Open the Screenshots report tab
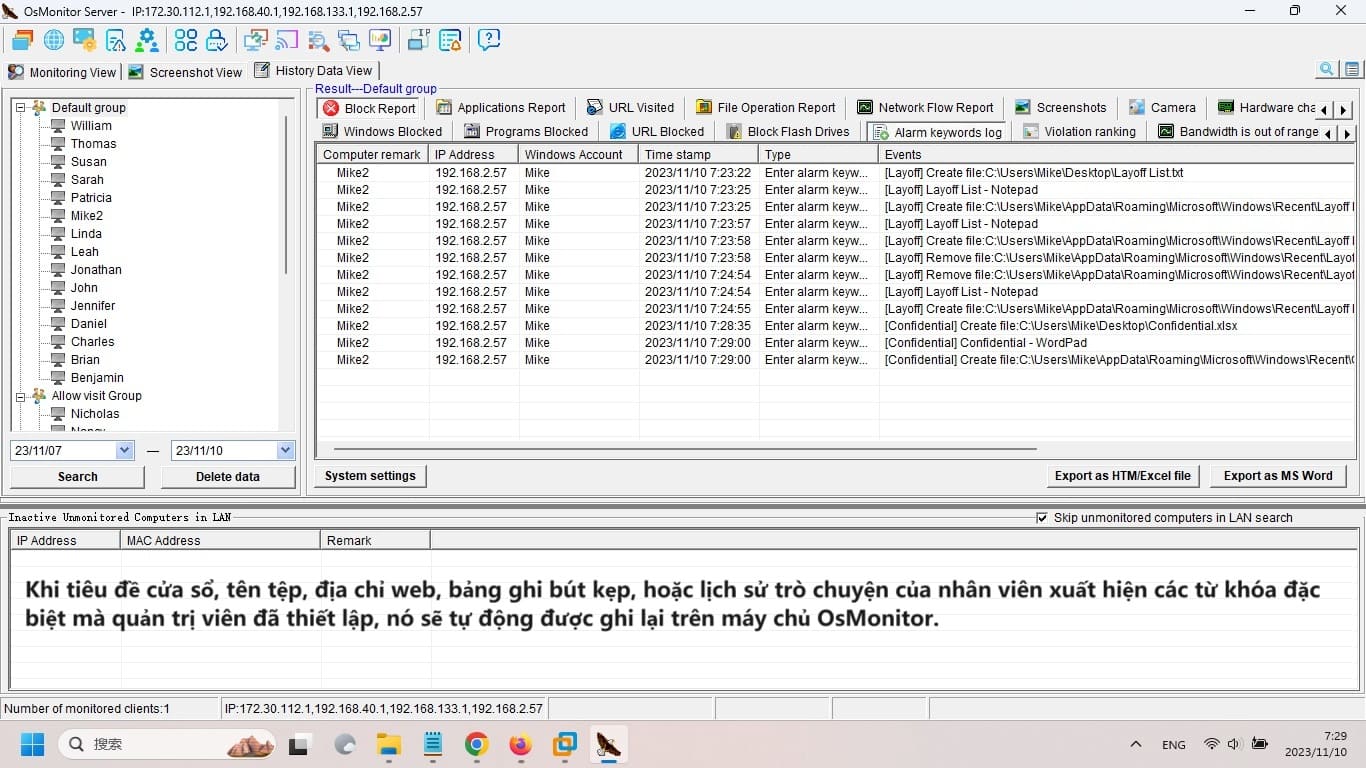 point(1060,108)
